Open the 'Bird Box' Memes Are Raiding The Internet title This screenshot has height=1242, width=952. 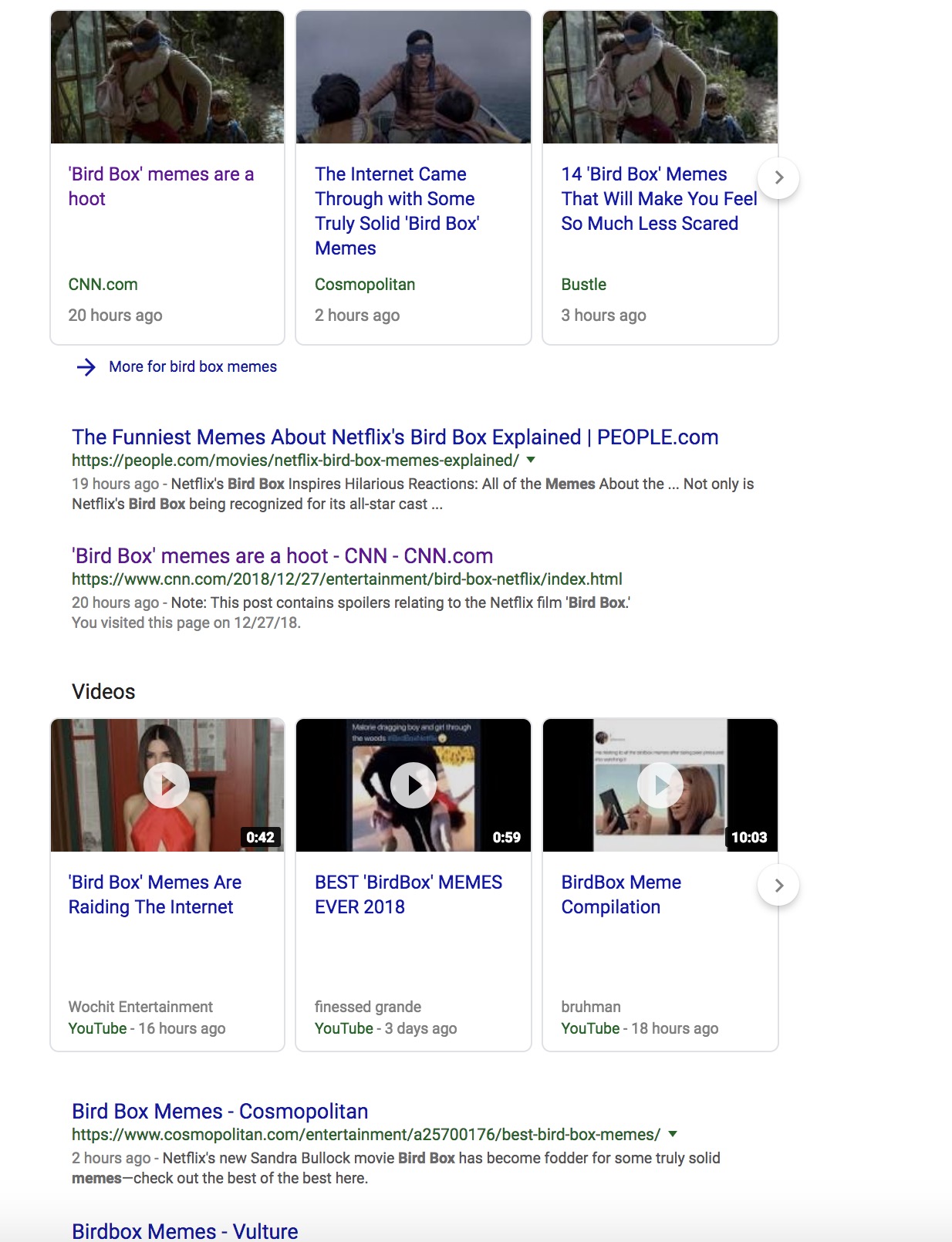(x=155, y=895)
